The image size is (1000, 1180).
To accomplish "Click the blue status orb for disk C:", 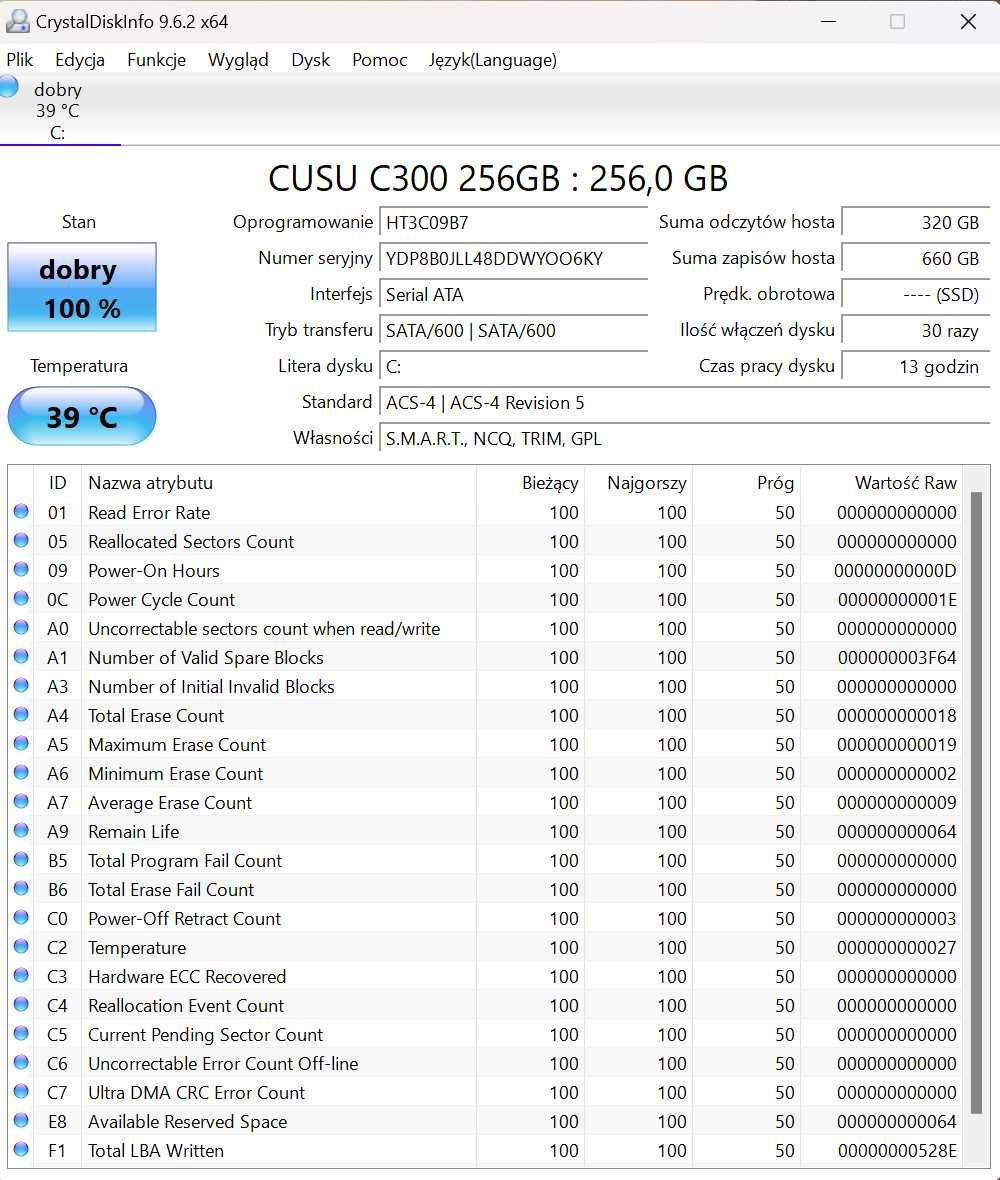I will [8, 87].
